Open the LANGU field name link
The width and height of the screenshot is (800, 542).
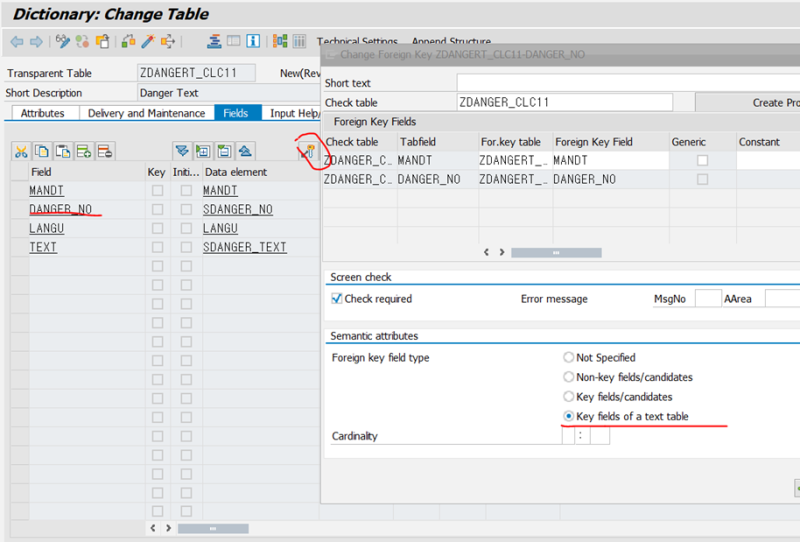click(46, 228)
